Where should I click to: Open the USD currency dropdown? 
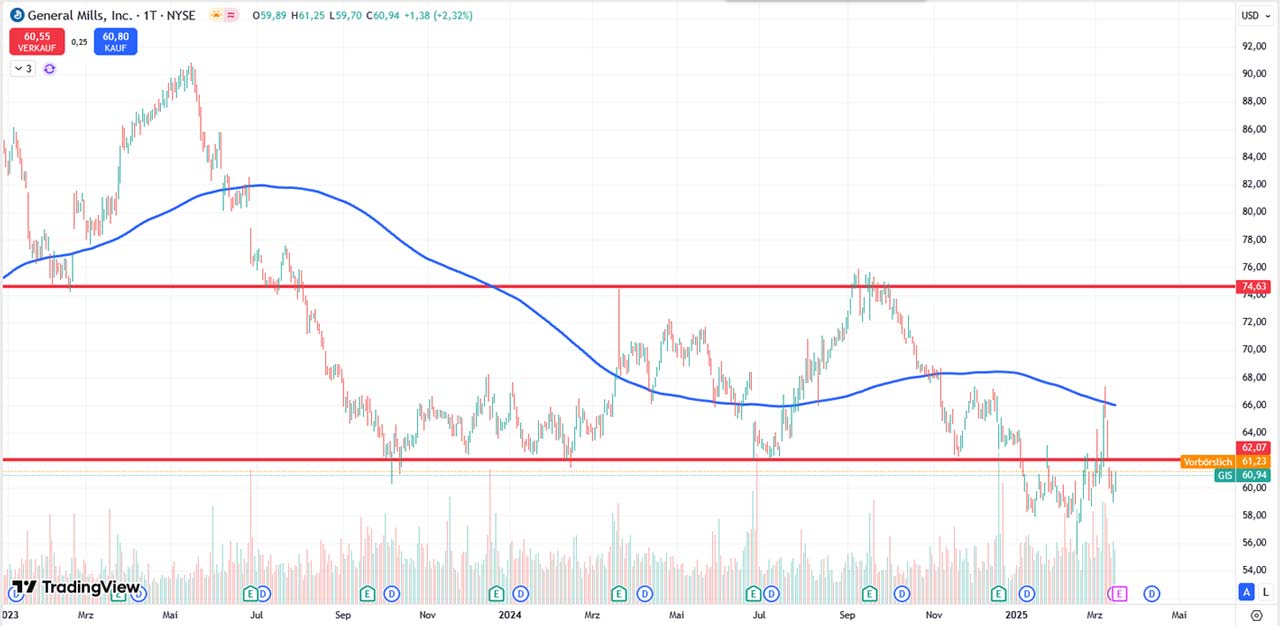(1254, 15)
